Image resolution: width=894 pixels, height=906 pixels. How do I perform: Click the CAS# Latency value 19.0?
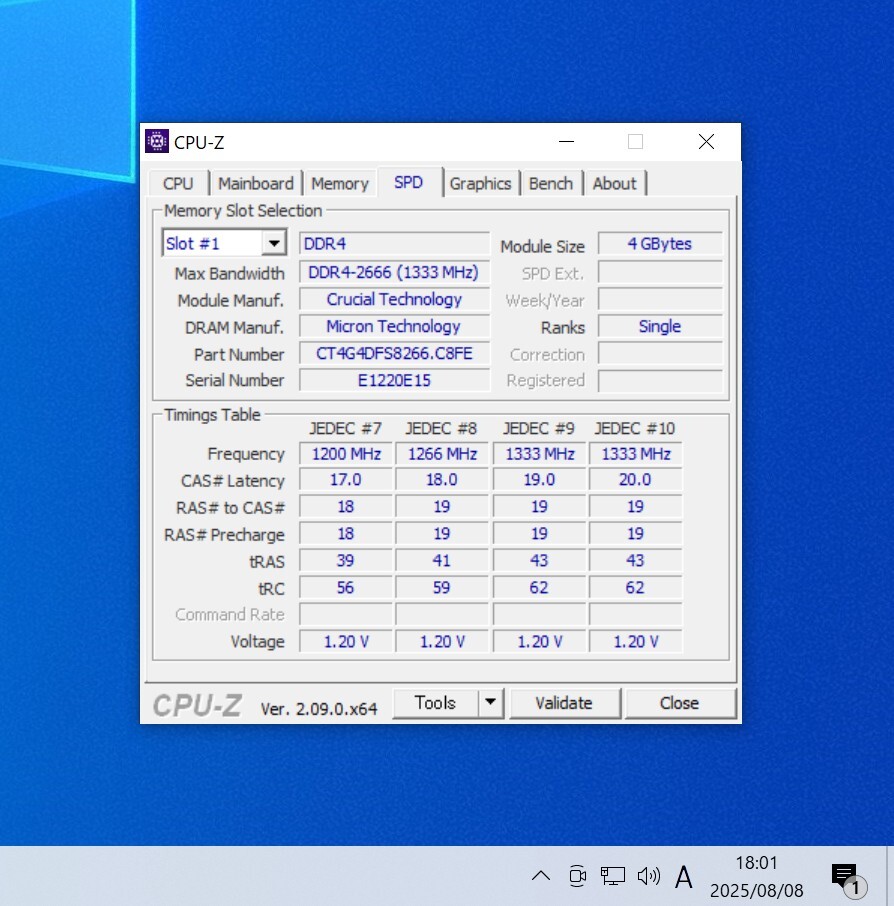[539, 480]
